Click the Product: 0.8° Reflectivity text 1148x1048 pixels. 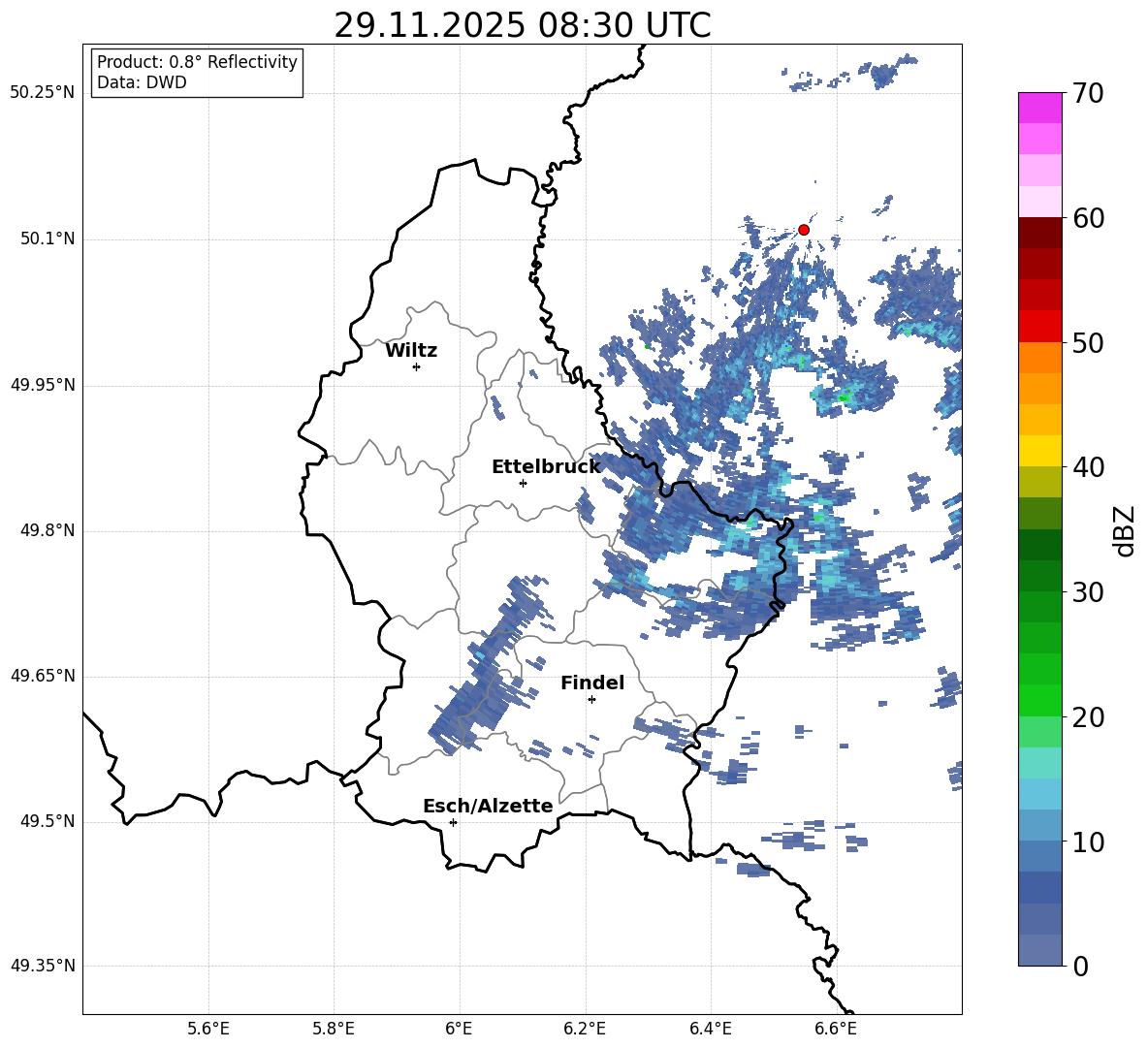tap(197, 61)
